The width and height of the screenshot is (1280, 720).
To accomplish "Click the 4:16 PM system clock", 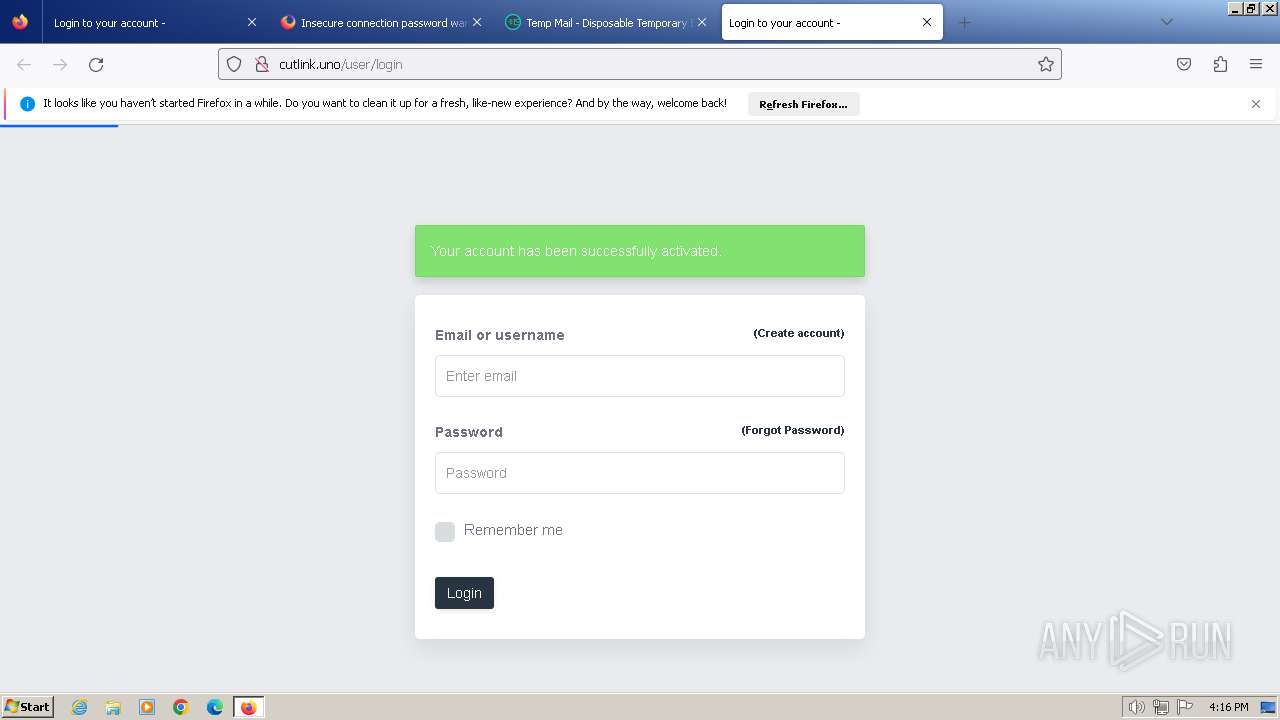I will pyautogui.click(x=1229, y=707).
